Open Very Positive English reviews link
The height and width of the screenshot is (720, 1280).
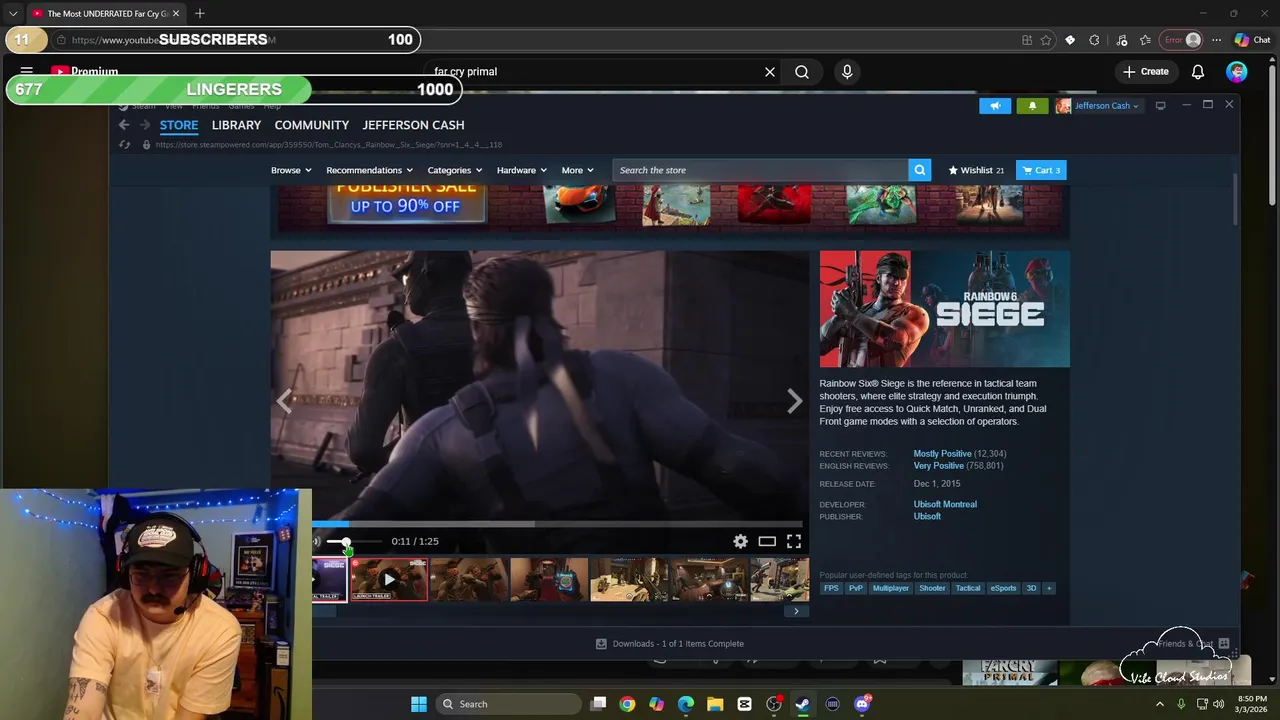tap(938, 466)
